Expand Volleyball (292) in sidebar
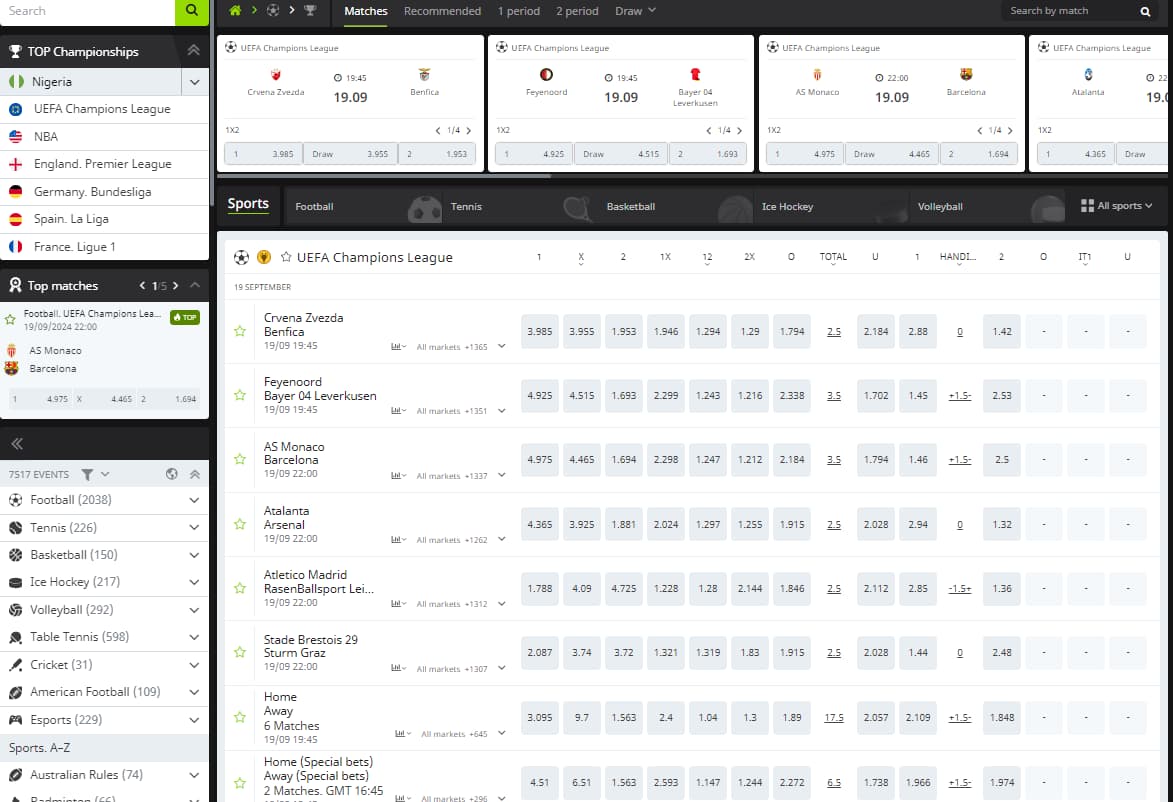 click(194, 610)
